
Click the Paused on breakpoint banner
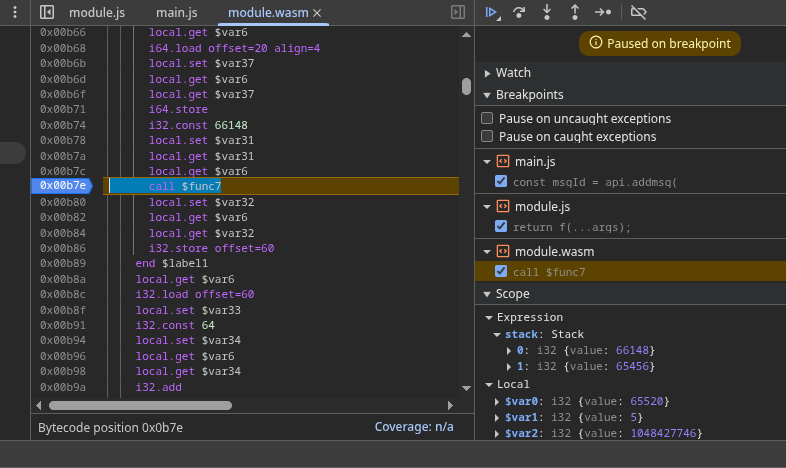tap(660, 44)
